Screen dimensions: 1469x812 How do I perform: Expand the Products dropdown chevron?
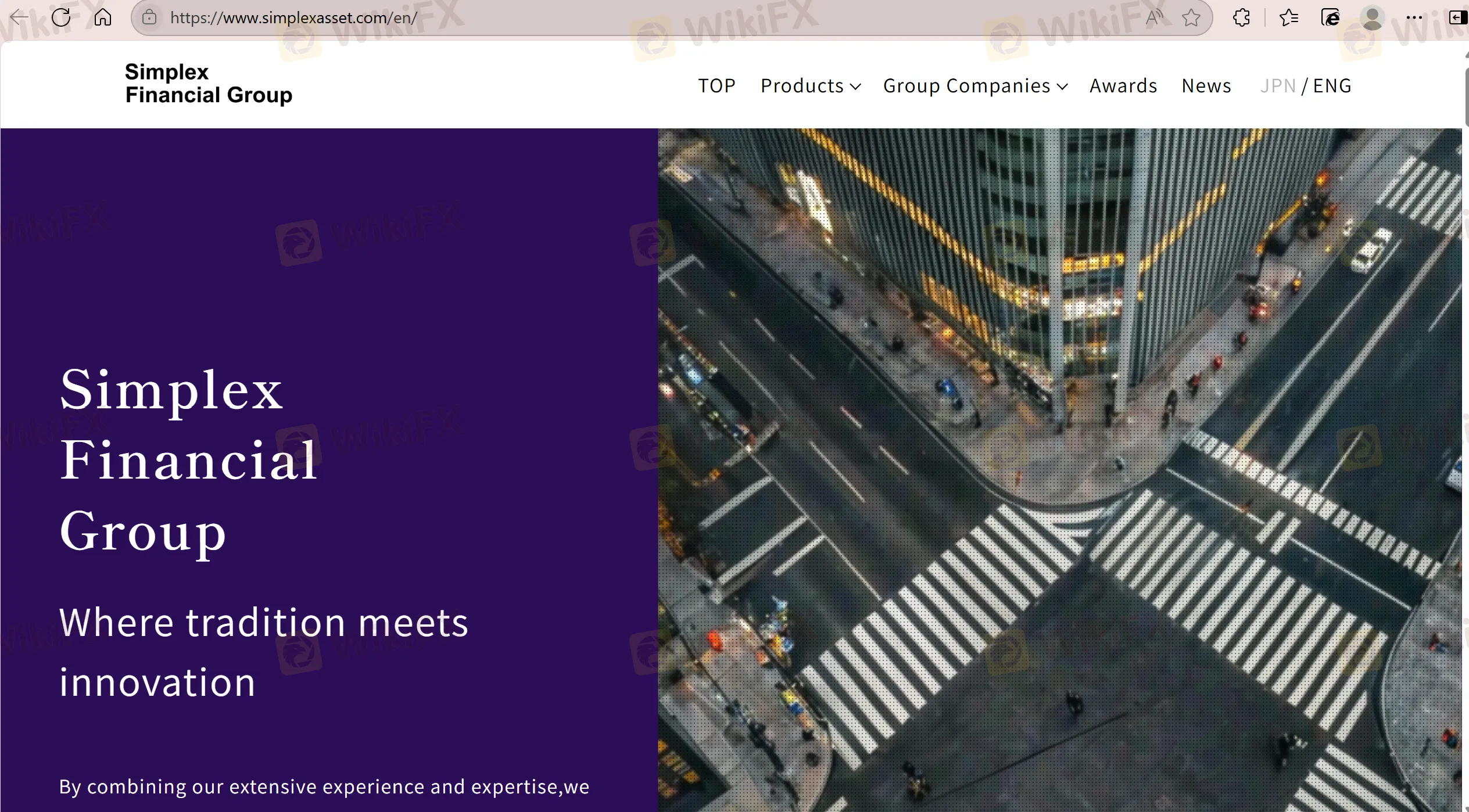click(855, 87)
